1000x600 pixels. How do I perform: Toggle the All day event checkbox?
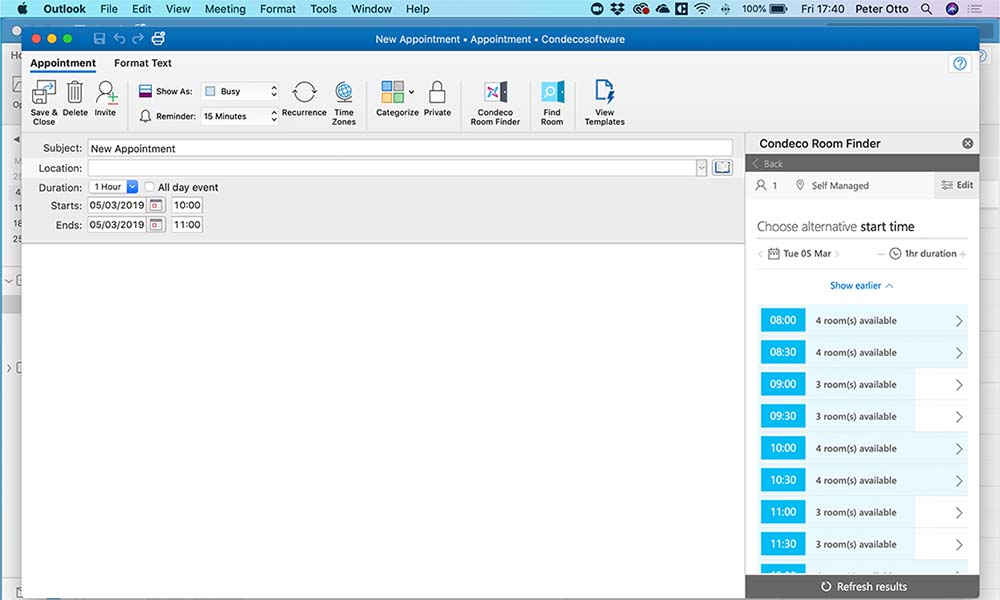tap(149, 187)
